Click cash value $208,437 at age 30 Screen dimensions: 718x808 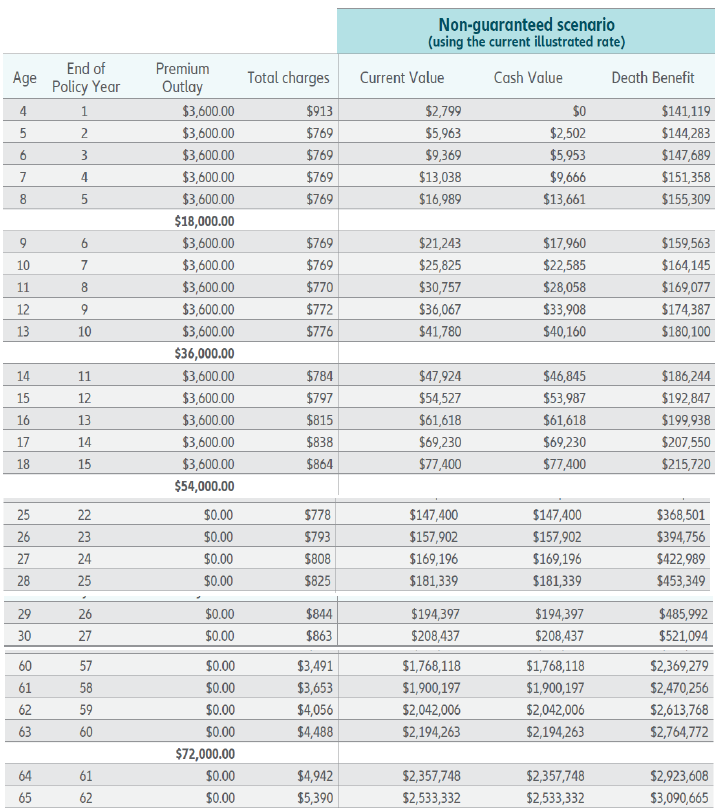click(559, 636)
